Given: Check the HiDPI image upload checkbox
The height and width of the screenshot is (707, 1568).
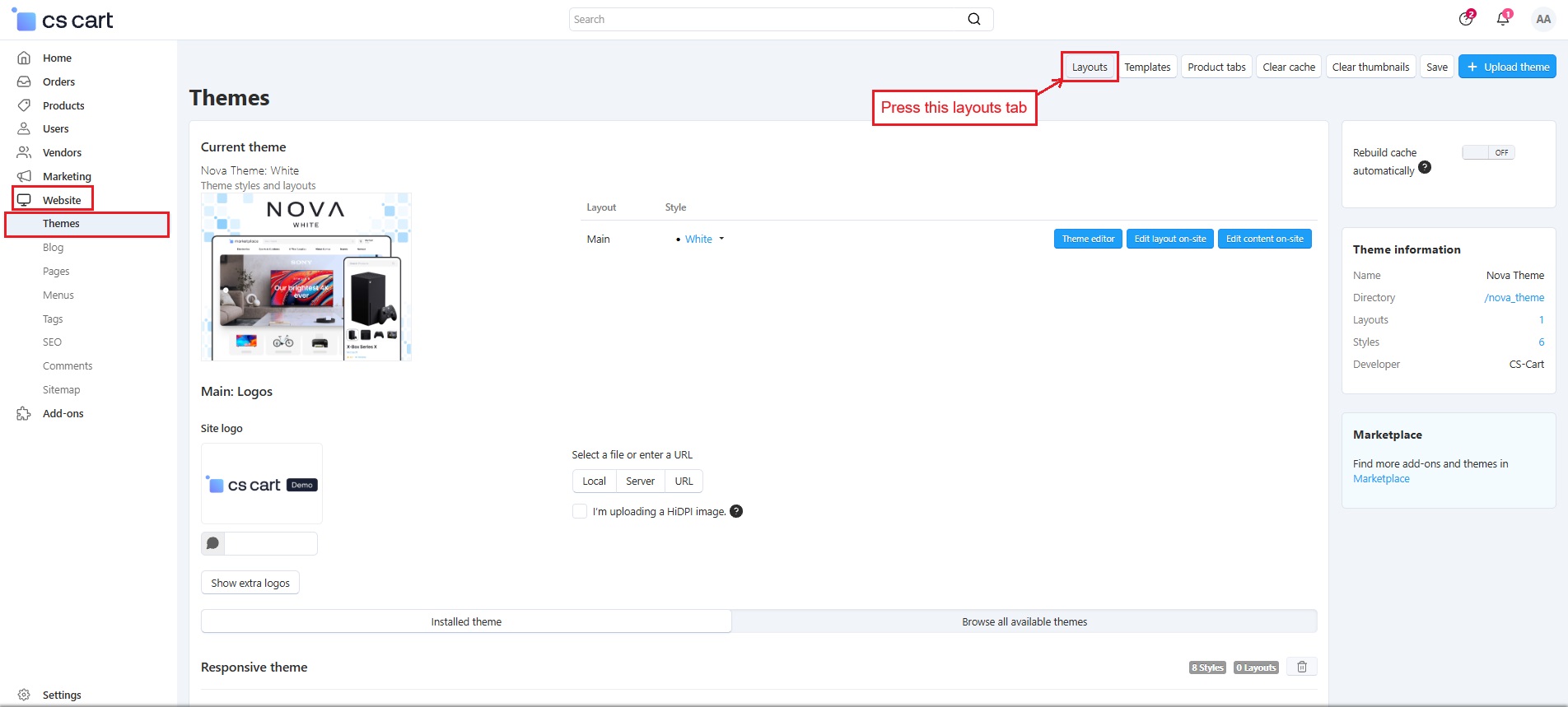Looking at the screenshot, I should (x=580, y=511).
